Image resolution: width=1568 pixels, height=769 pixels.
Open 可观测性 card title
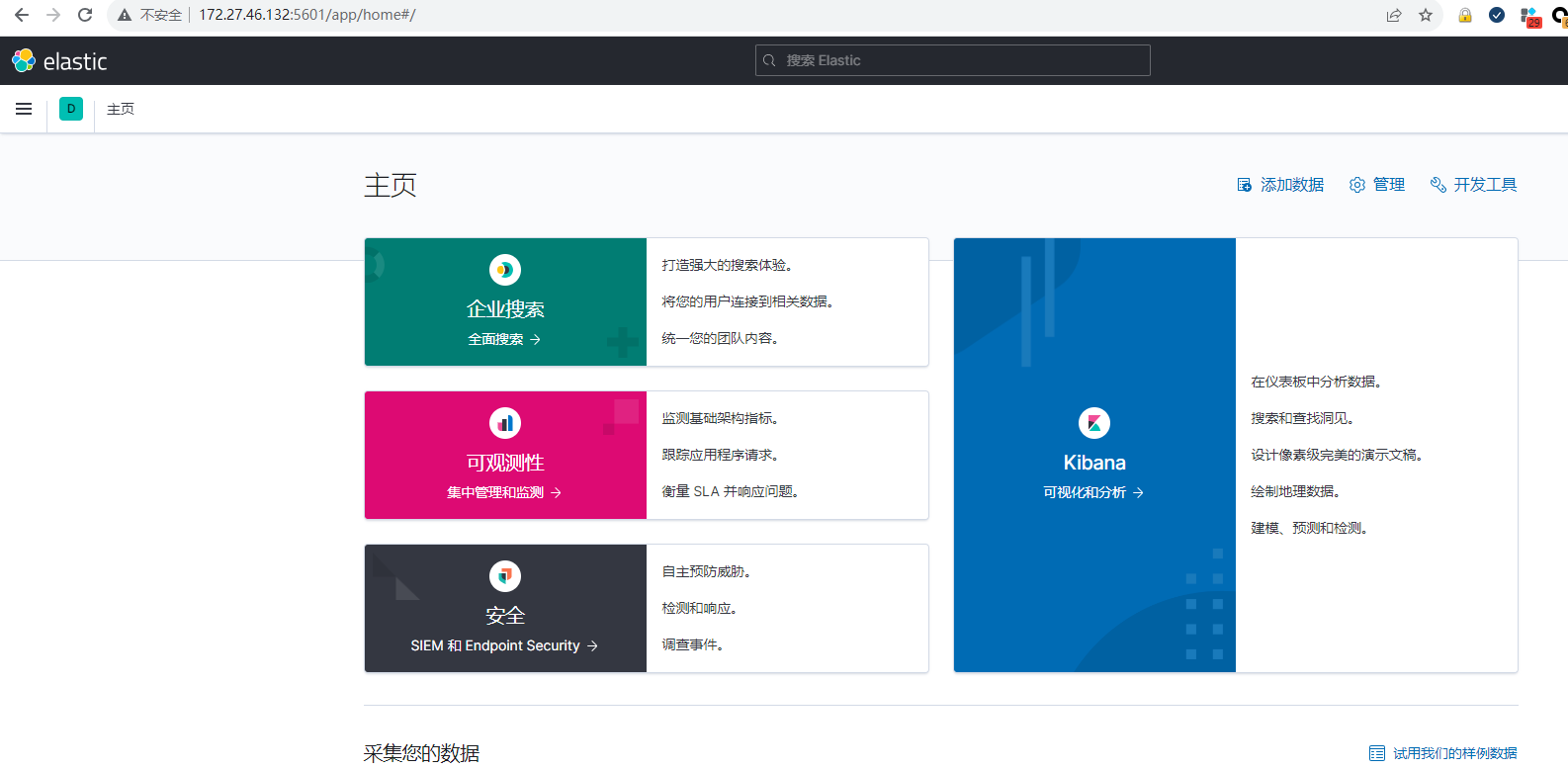pos(505,463)
